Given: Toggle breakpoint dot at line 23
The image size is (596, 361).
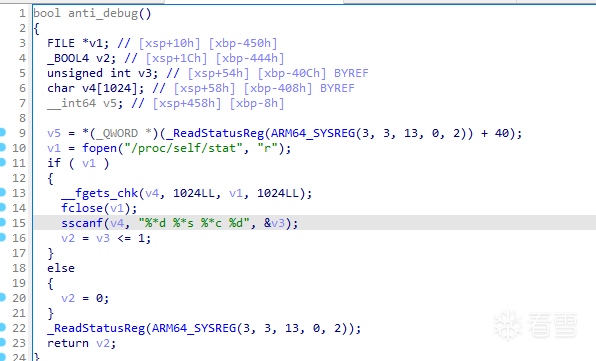Looking at the screenshot, I should [x=2, y=342].
